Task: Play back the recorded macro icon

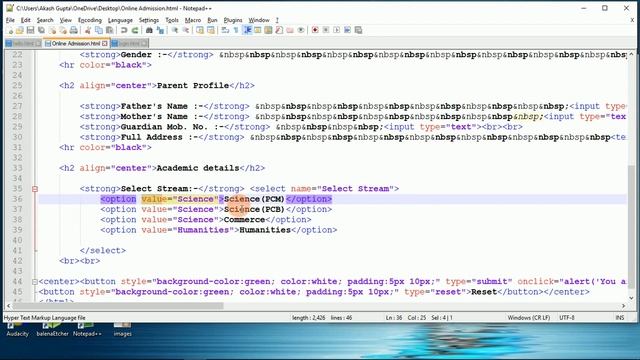Action: (337, 30)
